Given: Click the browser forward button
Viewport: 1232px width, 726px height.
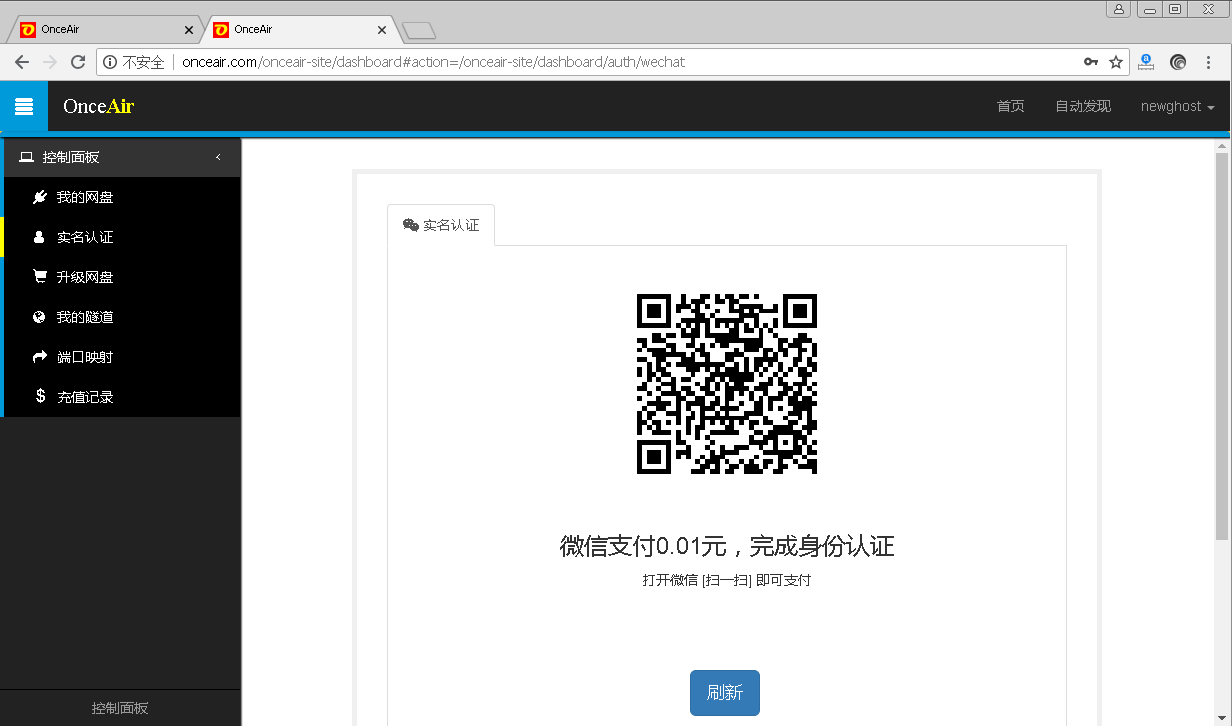Looking at the screenshot, I should [50, 62].
